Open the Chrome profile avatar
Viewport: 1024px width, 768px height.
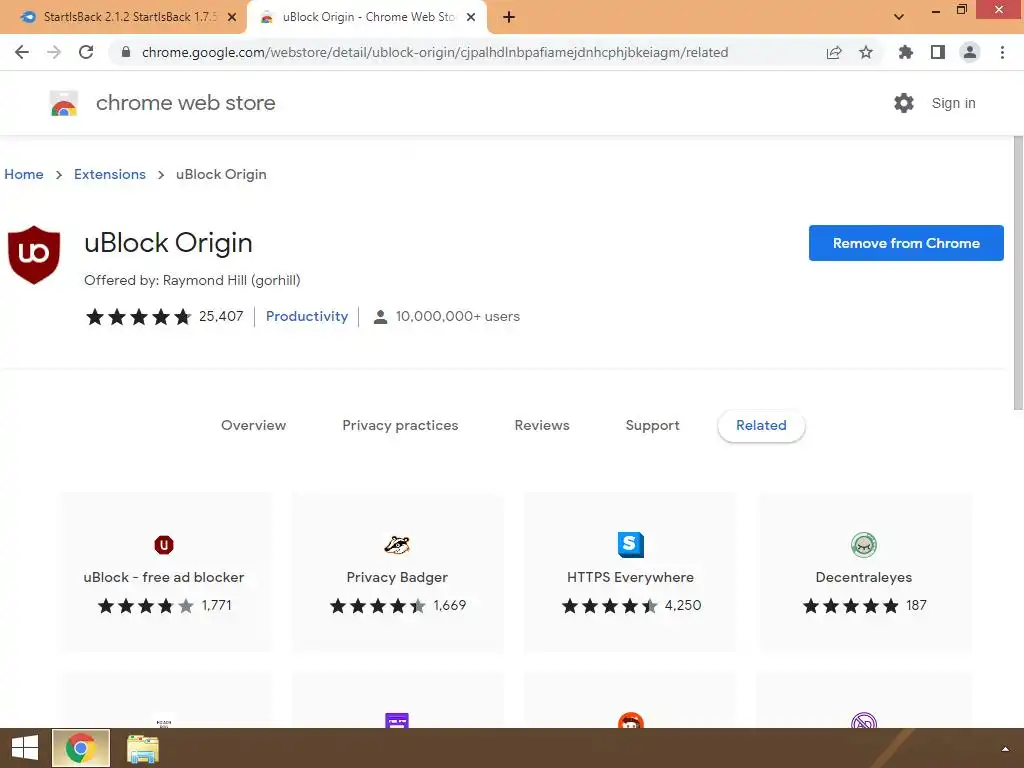coord(970,52)
